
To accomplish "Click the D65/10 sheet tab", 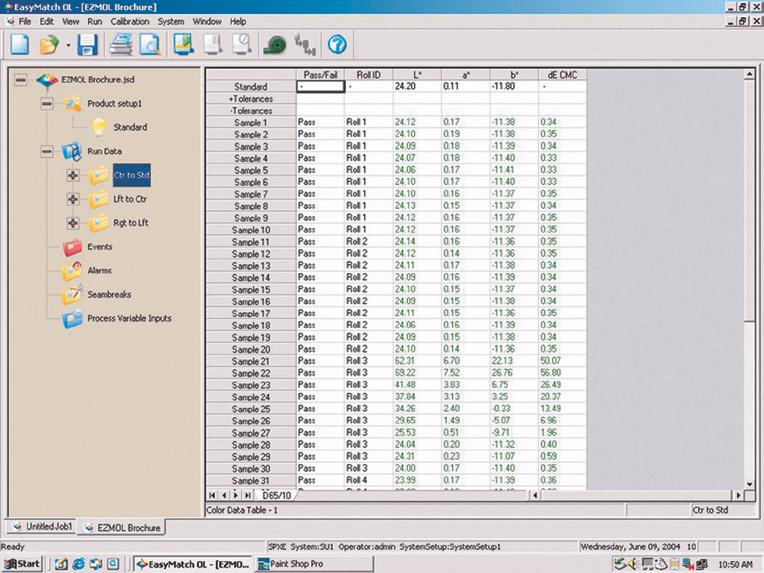I will 276,496.
